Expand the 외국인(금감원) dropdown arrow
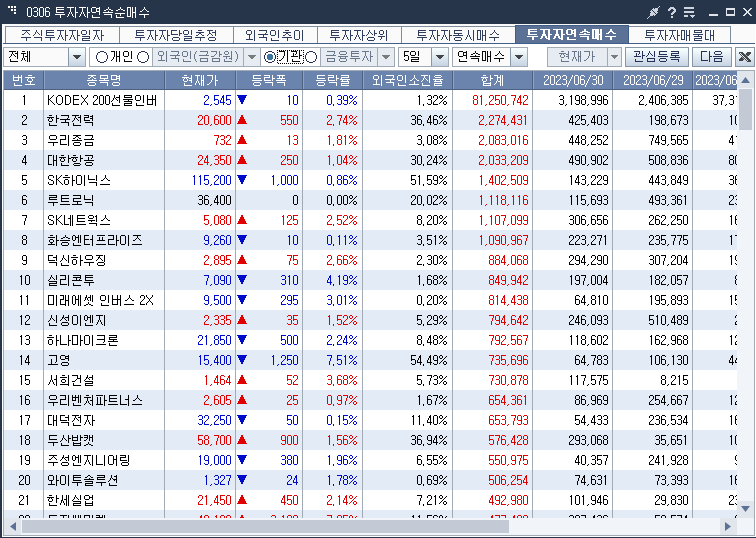 252,57
